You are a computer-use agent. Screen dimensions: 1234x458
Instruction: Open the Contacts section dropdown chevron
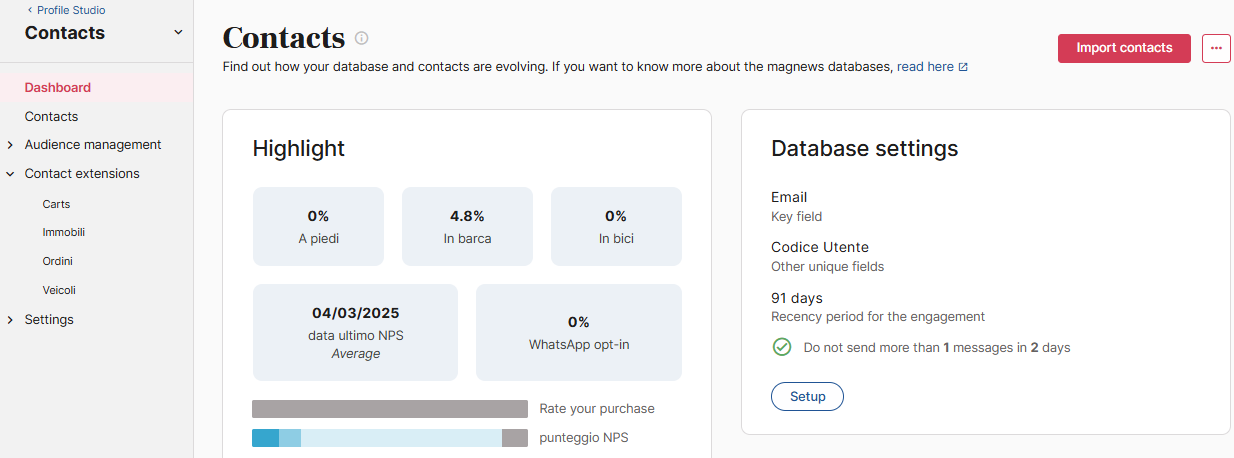point(178,32)
